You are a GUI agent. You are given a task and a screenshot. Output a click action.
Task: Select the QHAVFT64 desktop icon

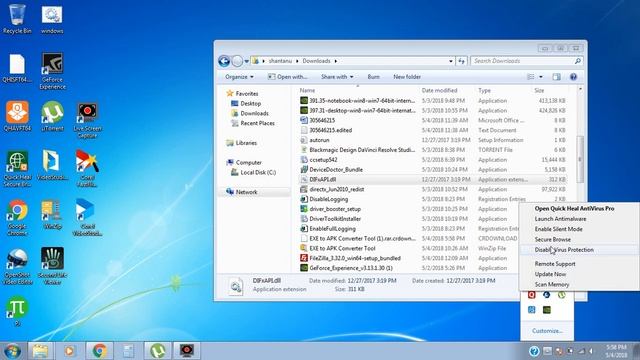click(x=17, y=116)
